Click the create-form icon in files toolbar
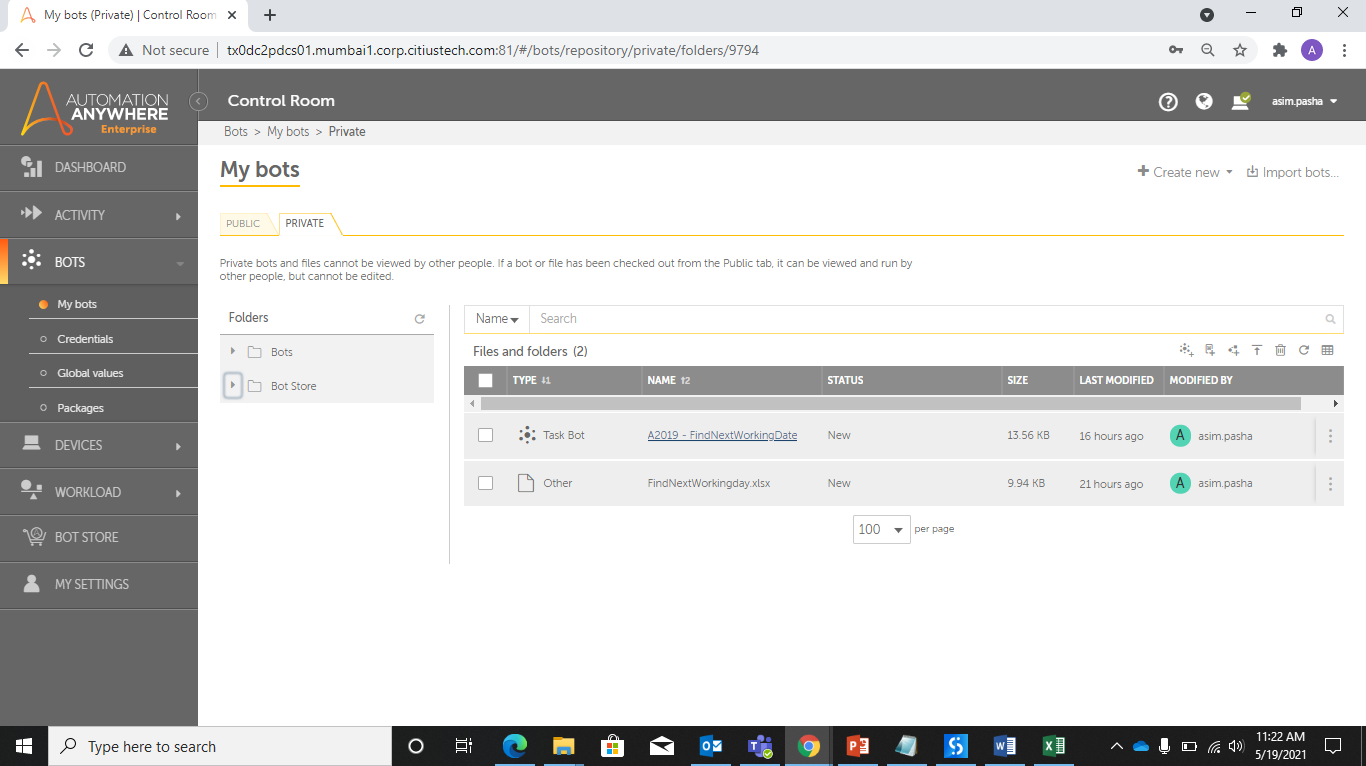This screenshot has width=1366, height=766. 1210,350
